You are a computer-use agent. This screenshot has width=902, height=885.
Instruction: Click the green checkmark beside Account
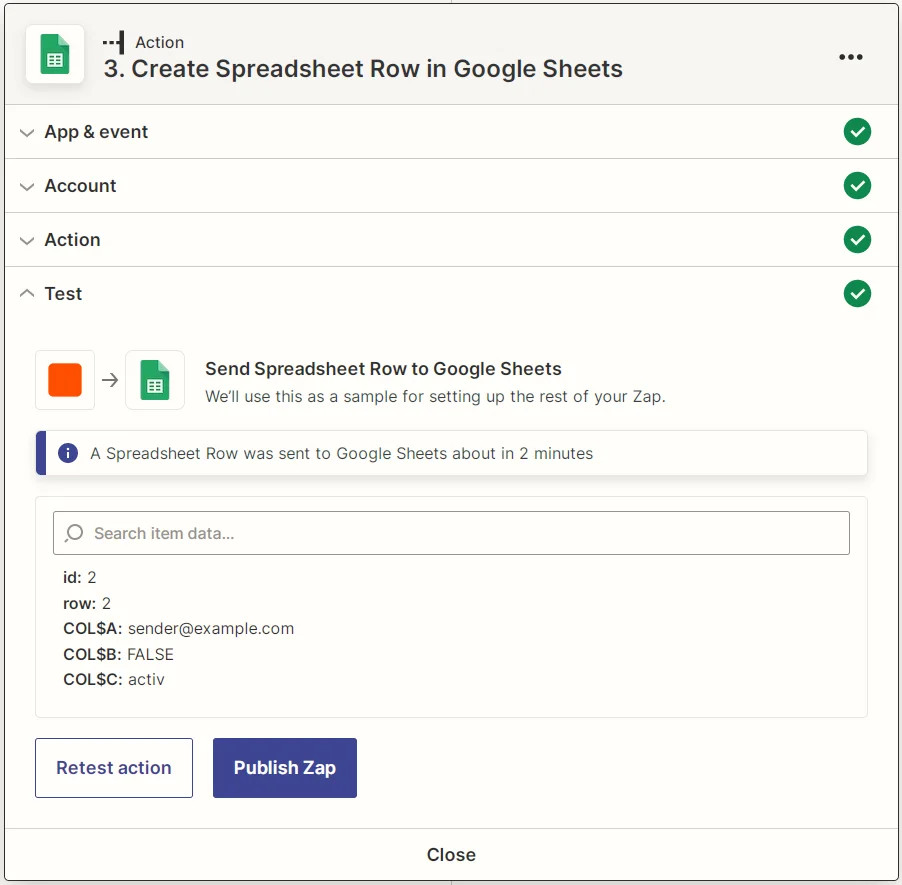click(x=857, y=185)
